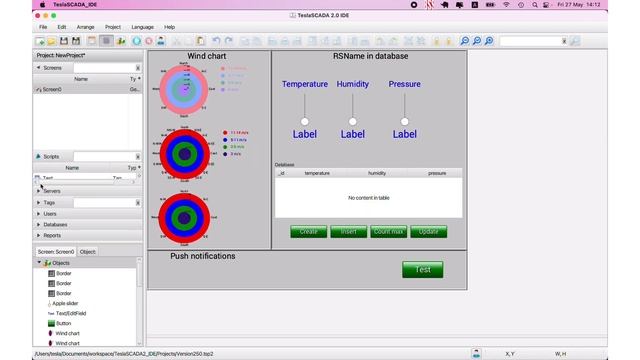Clear the Screens filter field with X
This screenshot has width=640, height=360.
point(138,68)
